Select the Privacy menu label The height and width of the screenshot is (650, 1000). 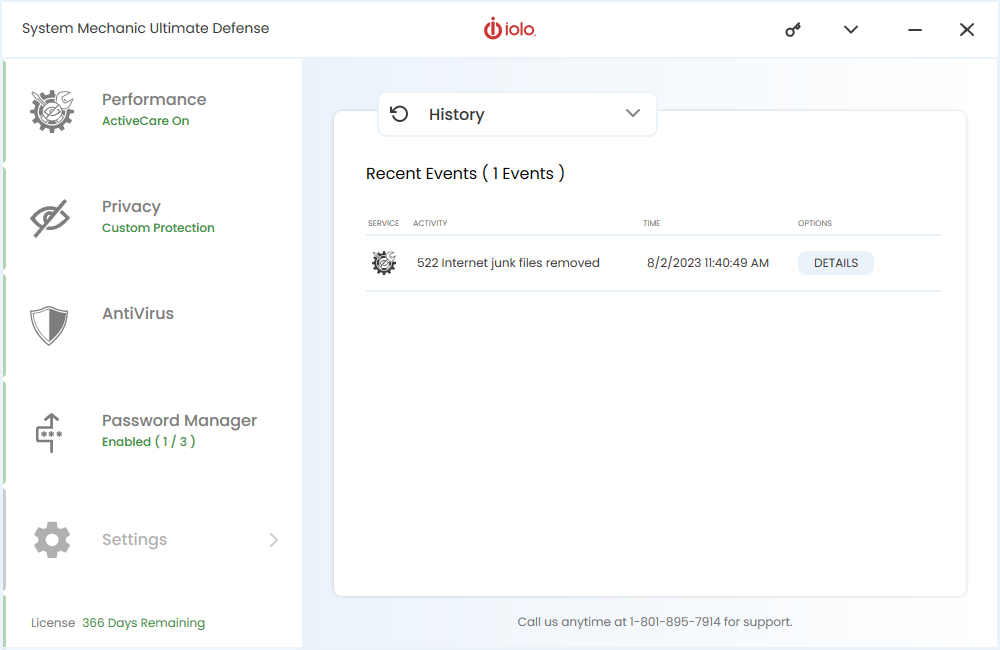tap(131, 207)
